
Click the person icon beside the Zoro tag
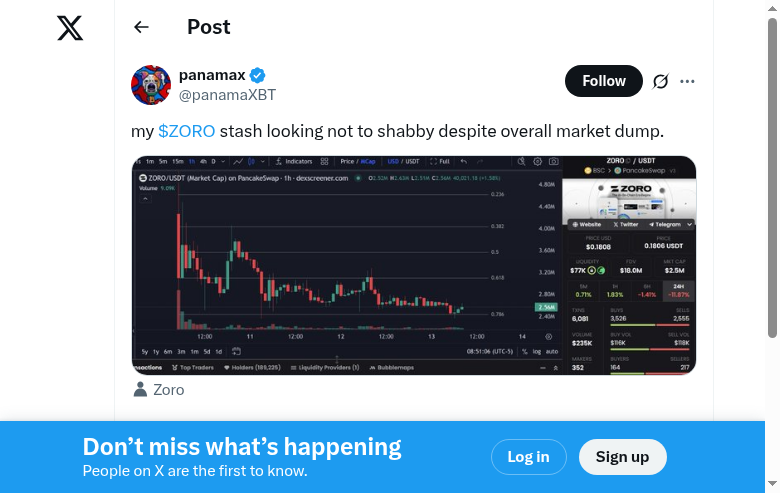[x=141, y=389]
